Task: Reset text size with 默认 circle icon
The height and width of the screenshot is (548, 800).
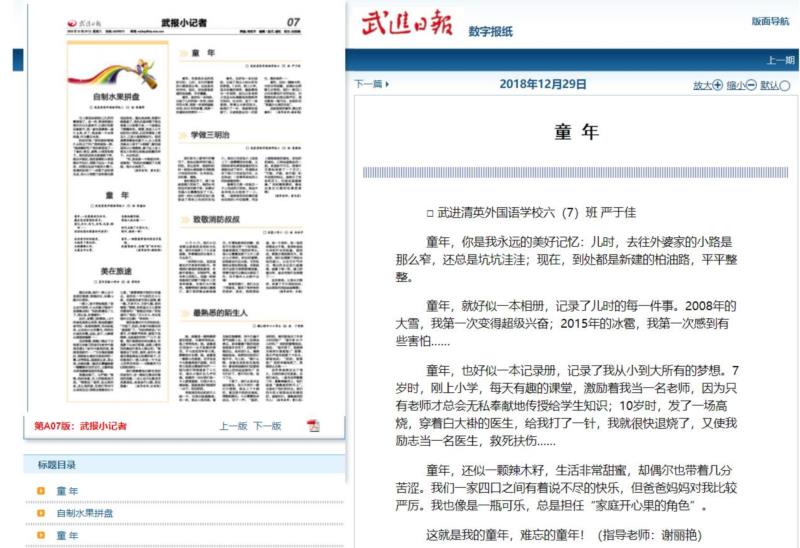Action: click(785, 86)
